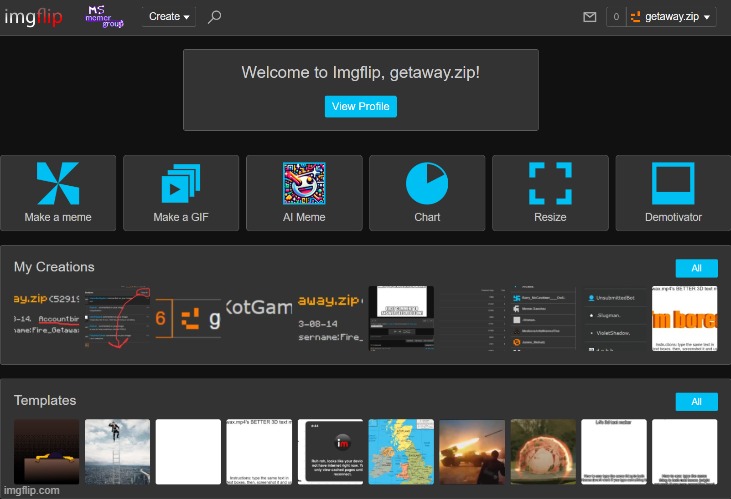Open the Resize tool tile
Viewport: 731px width, 499px height.
click(x=550, y=193)
